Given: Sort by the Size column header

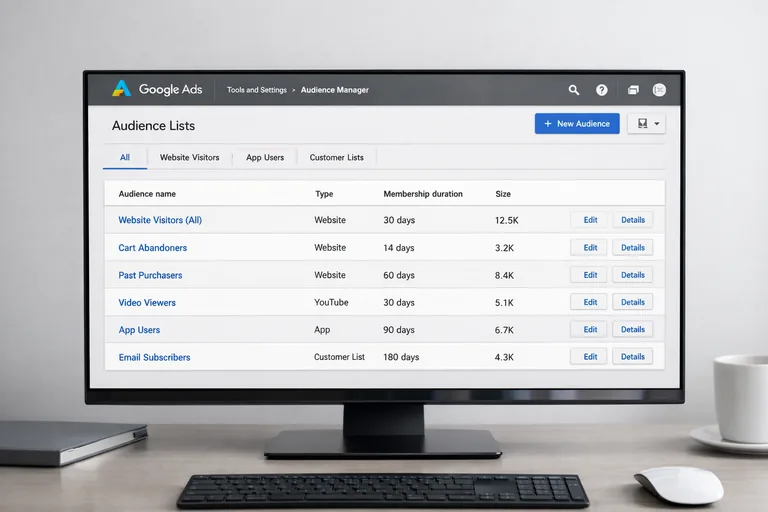Looking at the screenshot, I should click(x=503, y=194).
